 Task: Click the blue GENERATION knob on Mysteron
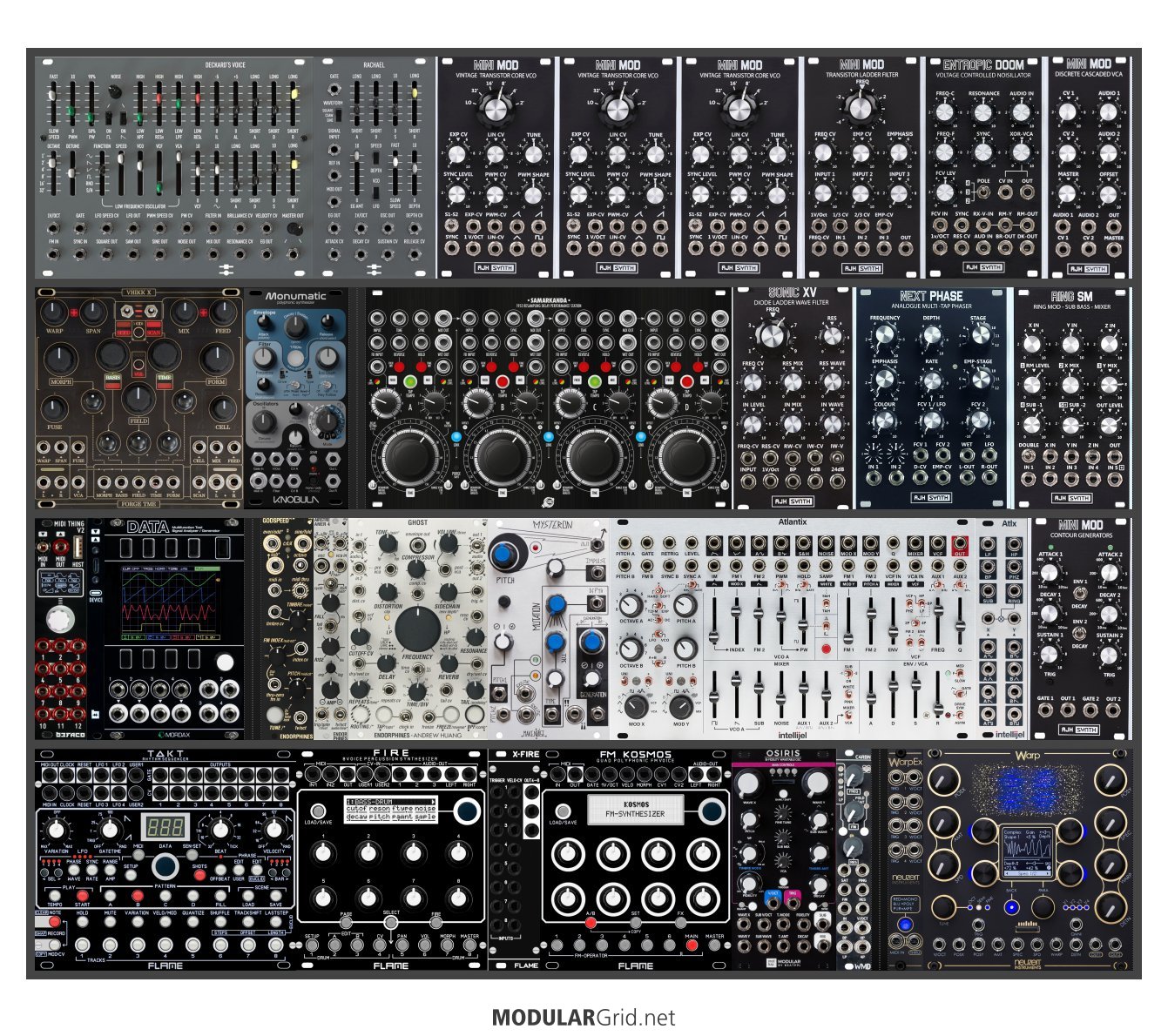click(x=591, y=641)
